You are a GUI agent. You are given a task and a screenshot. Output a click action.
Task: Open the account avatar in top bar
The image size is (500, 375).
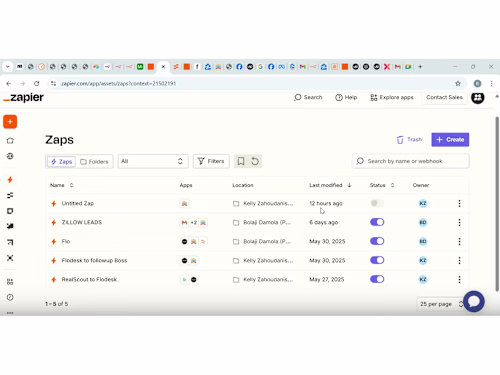(478, 97)
